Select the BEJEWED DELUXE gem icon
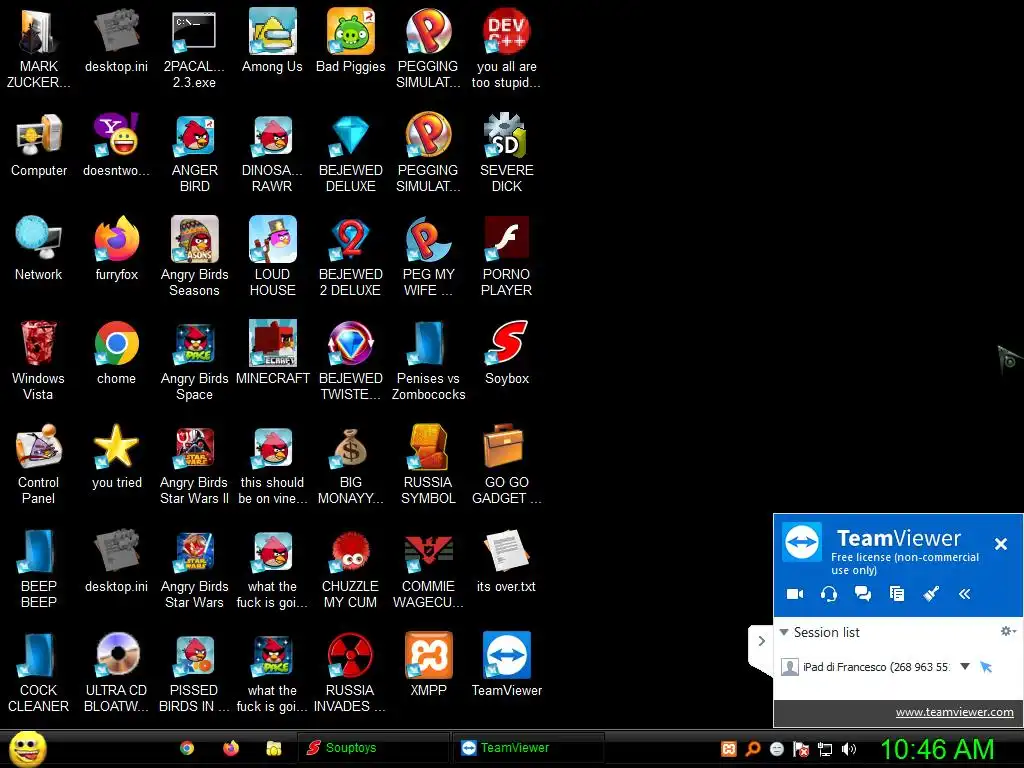1024x768 pixels. 351,153
